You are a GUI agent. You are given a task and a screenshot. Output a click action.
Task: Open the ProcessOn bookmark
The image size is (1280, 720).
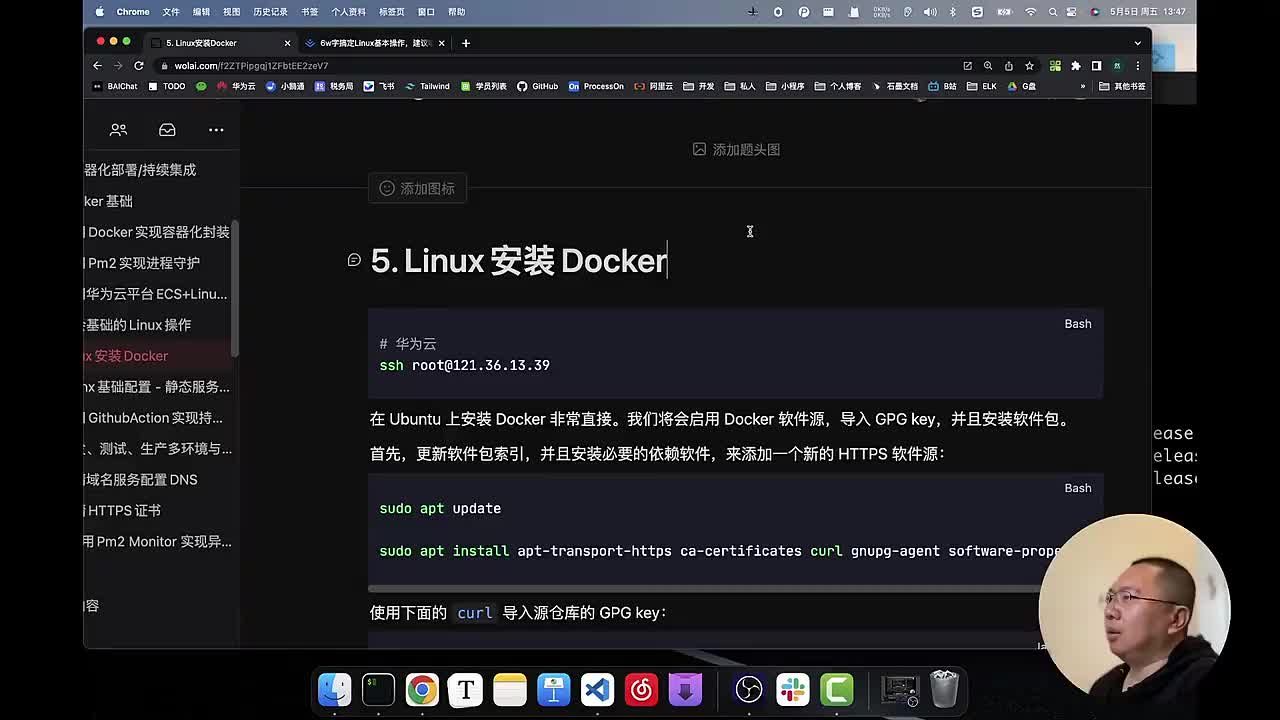pyautogui.click(x=596, y=86)
